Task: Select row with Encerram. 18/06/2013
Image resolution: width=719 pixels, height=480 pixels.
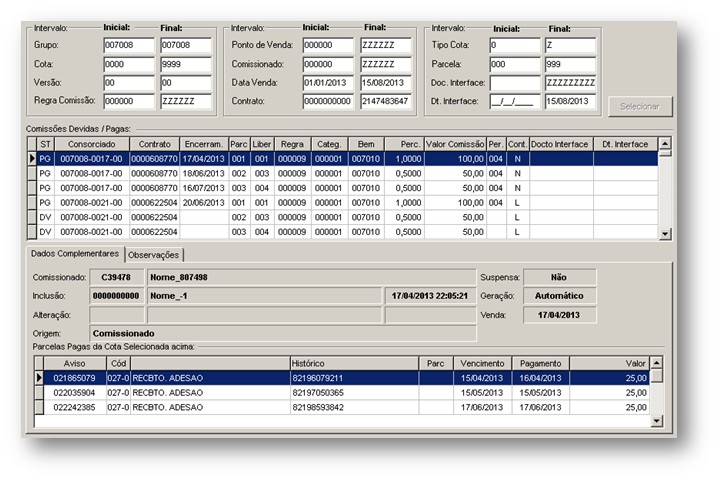Action: (x=343, y=173)
